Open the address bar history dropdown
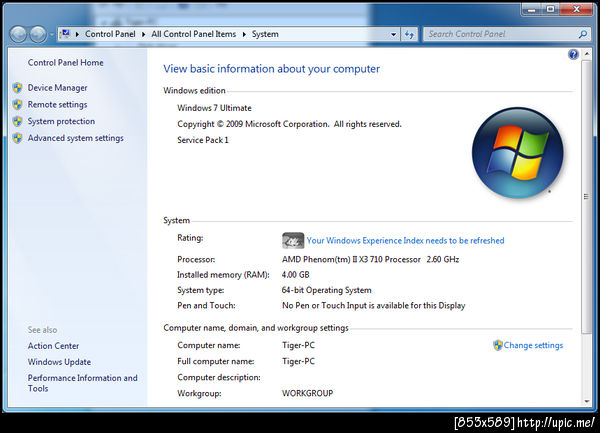This screenshot has height=433, width=600. [x=393, y=34]
